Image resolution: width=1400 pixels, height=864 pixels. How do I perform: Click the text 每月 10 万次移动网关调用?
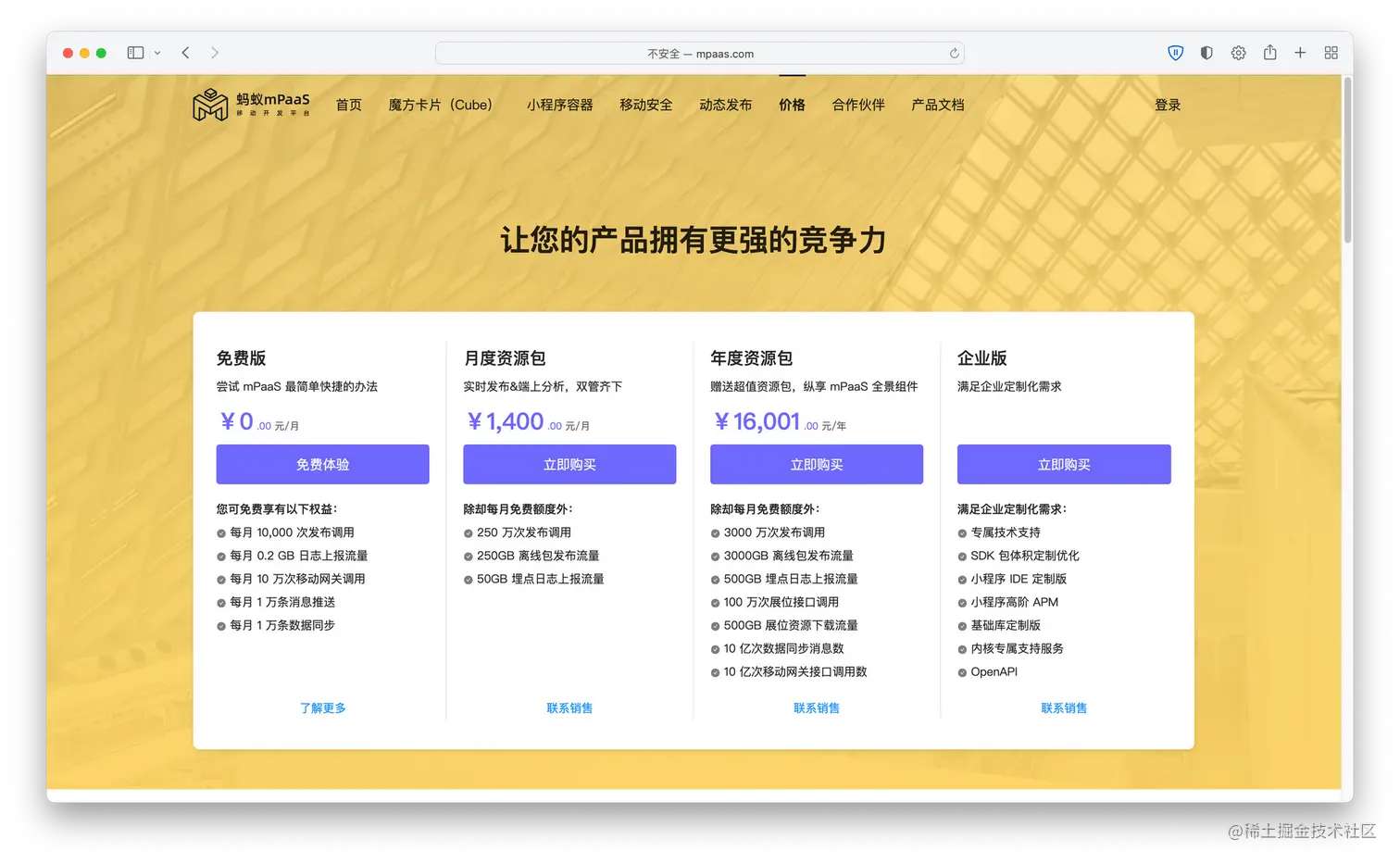click(x=297, y=579)
